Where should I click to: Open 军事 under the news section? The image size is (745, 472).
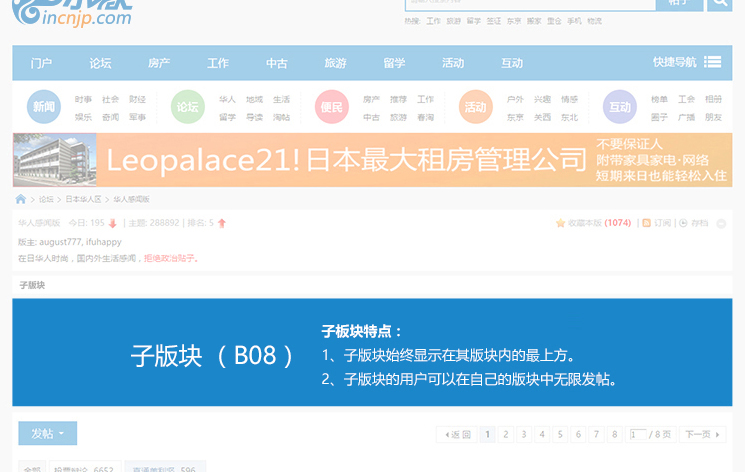[137, 117]
